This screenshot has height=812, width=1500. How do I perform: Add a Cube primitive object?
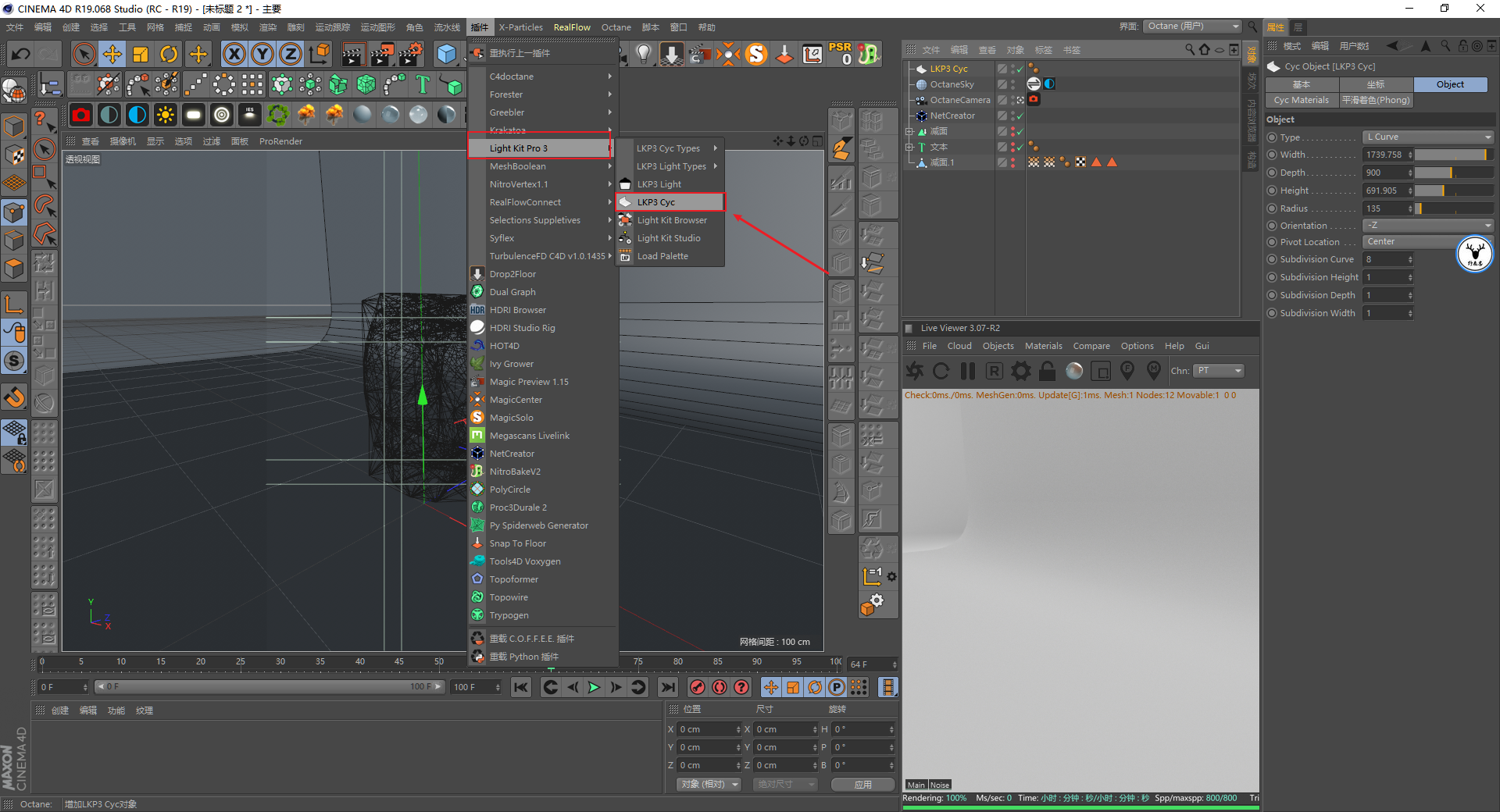[446, 54]
